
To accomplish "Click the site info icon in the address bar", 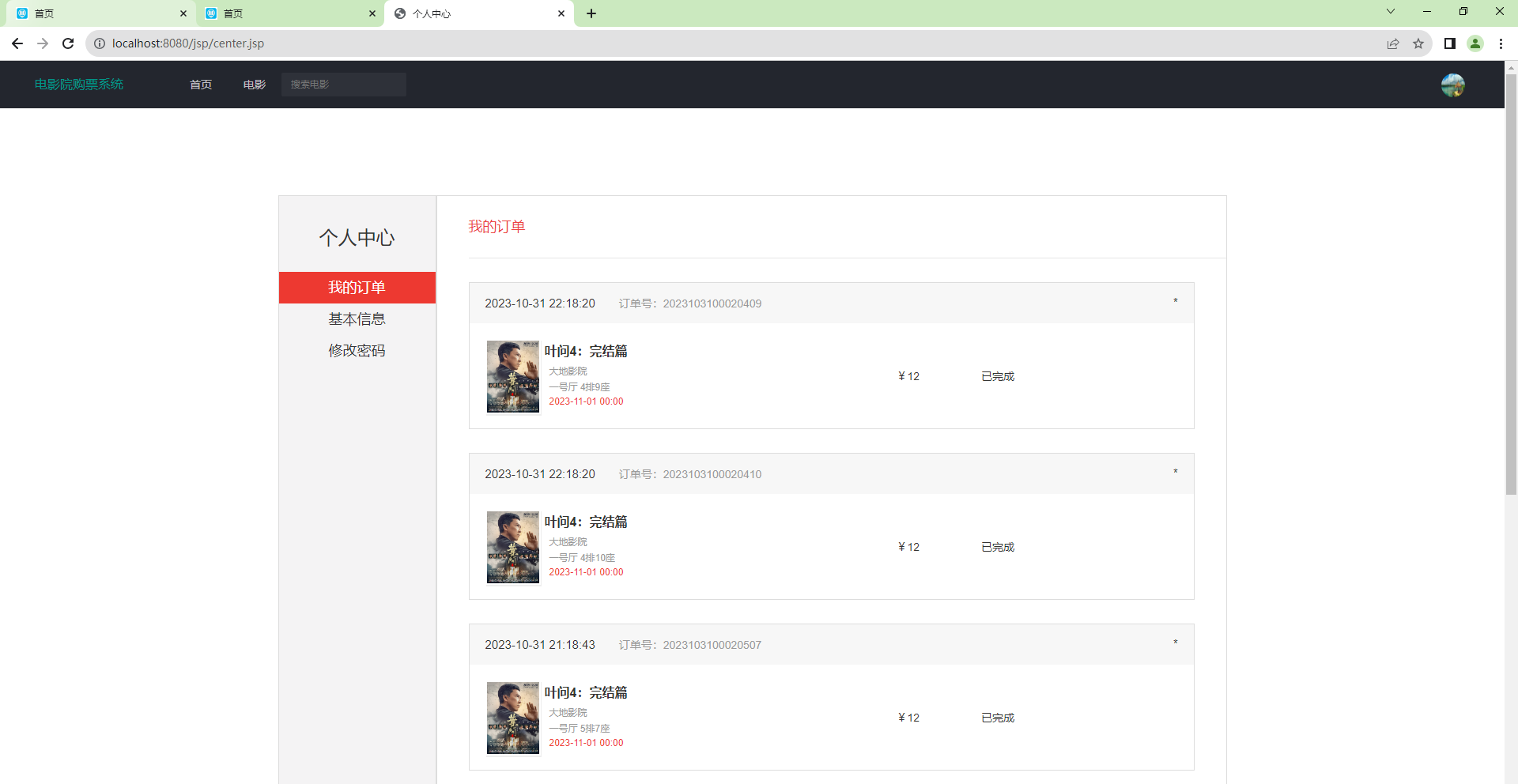I will point(100,43).
